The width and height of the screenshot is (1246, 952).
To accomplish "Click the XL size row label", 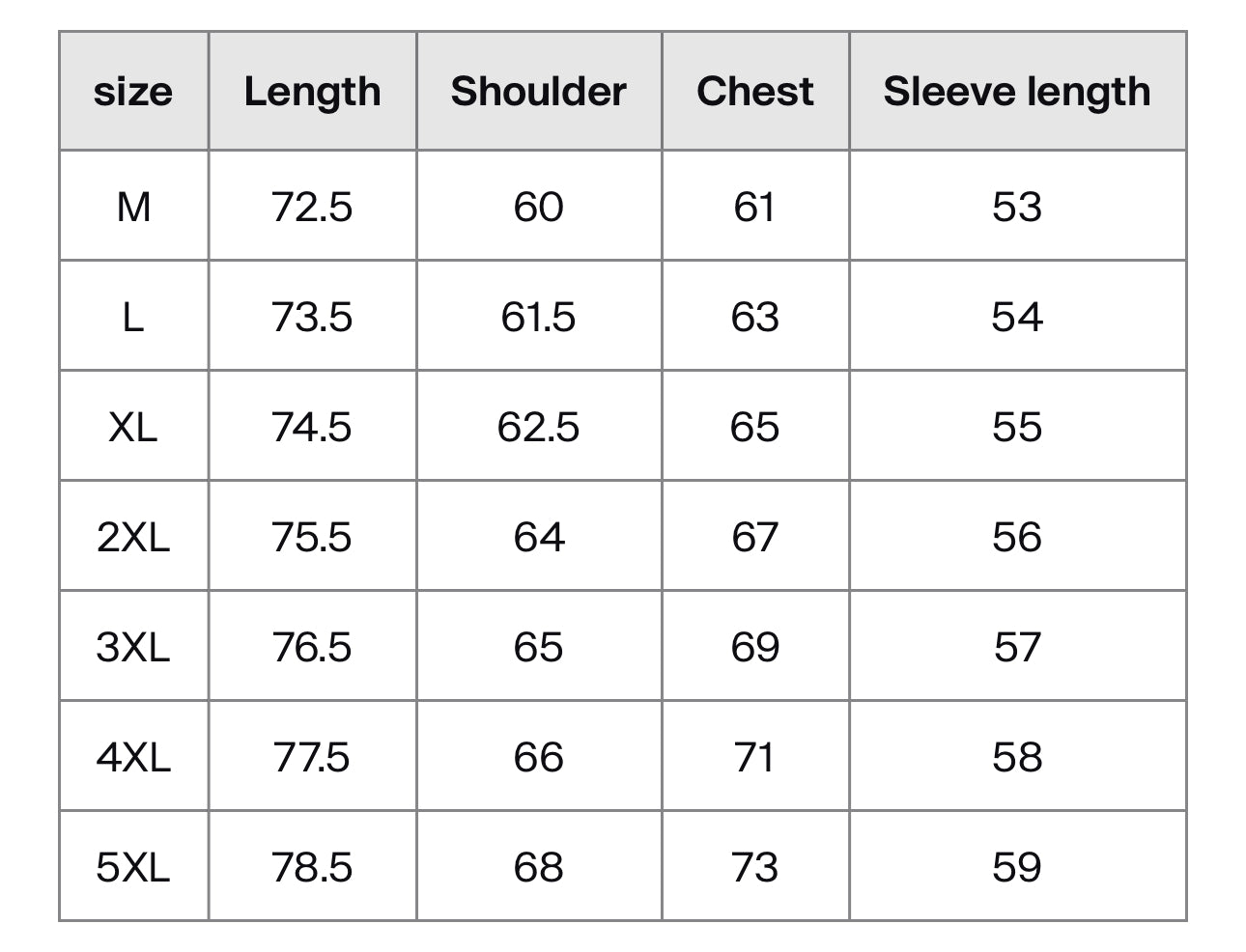I will (133, 427).
